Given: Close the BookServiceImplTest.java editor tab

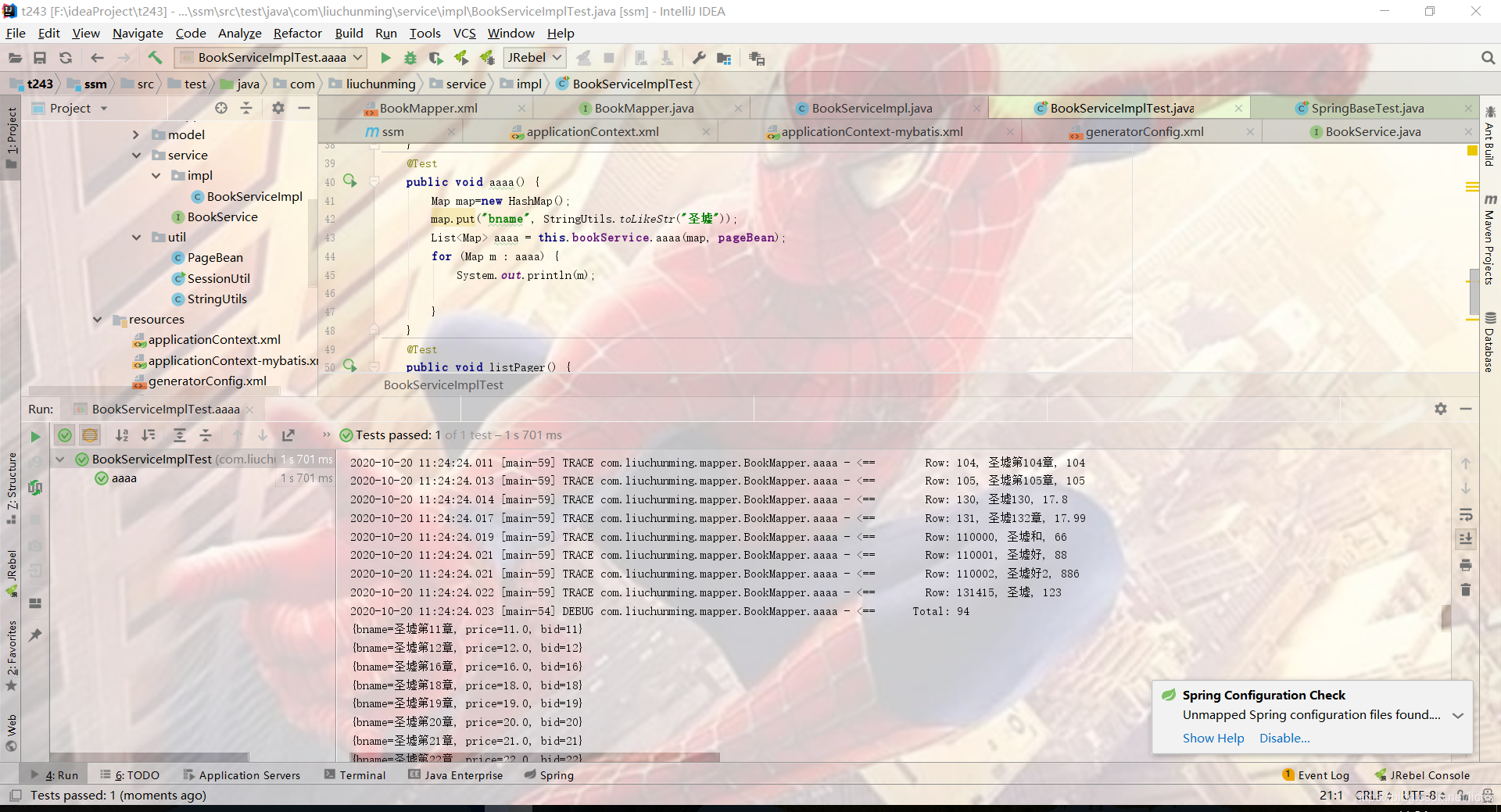Looking at the screenshot, I should (x=1238, y=109).
